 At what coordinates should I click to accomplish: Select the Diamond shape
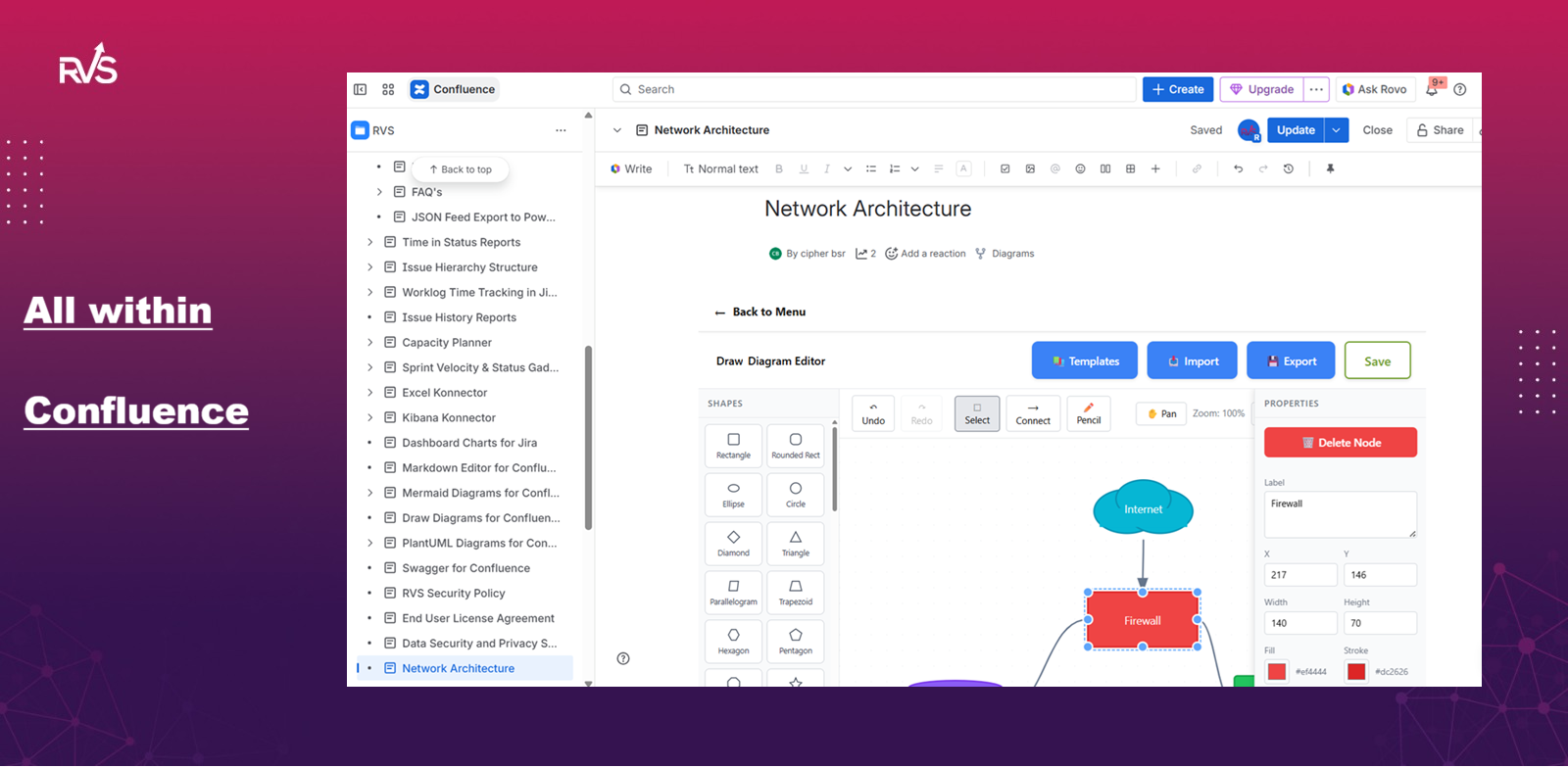click(x=733, y=544)
